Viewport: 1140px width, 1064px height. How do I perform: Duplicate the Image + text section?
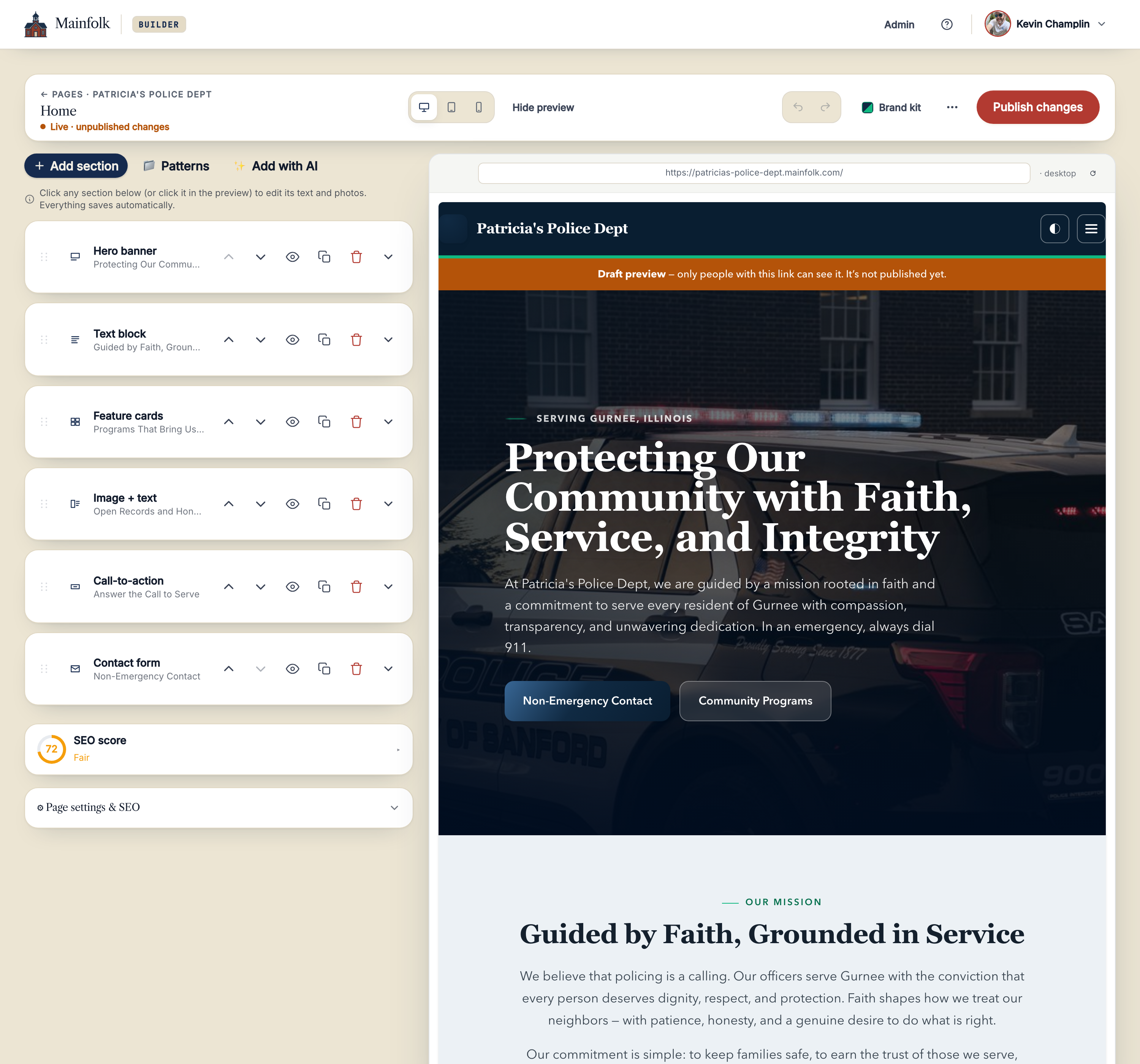[x=324, y=503]
